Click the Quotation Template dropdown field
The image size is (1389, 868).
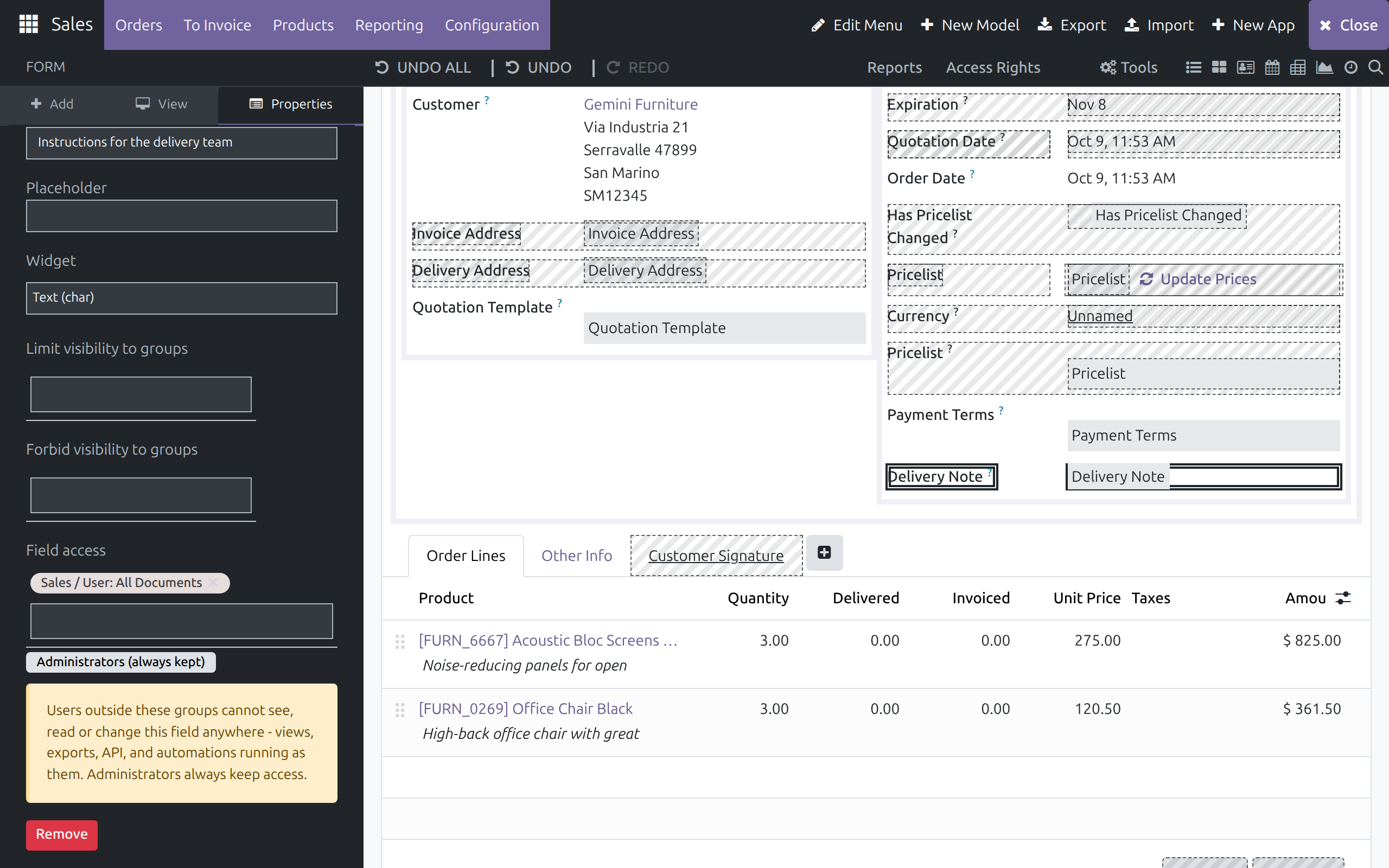click(724, 328)
